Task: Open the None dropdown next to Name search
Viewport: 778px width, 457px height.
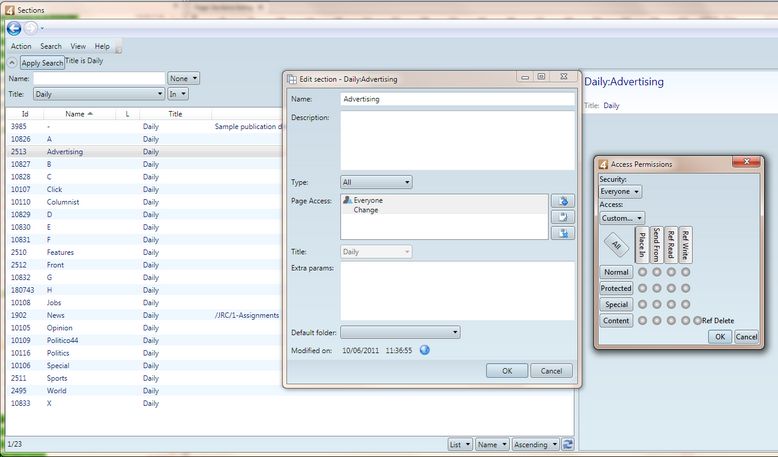Action: pos(184,78)
